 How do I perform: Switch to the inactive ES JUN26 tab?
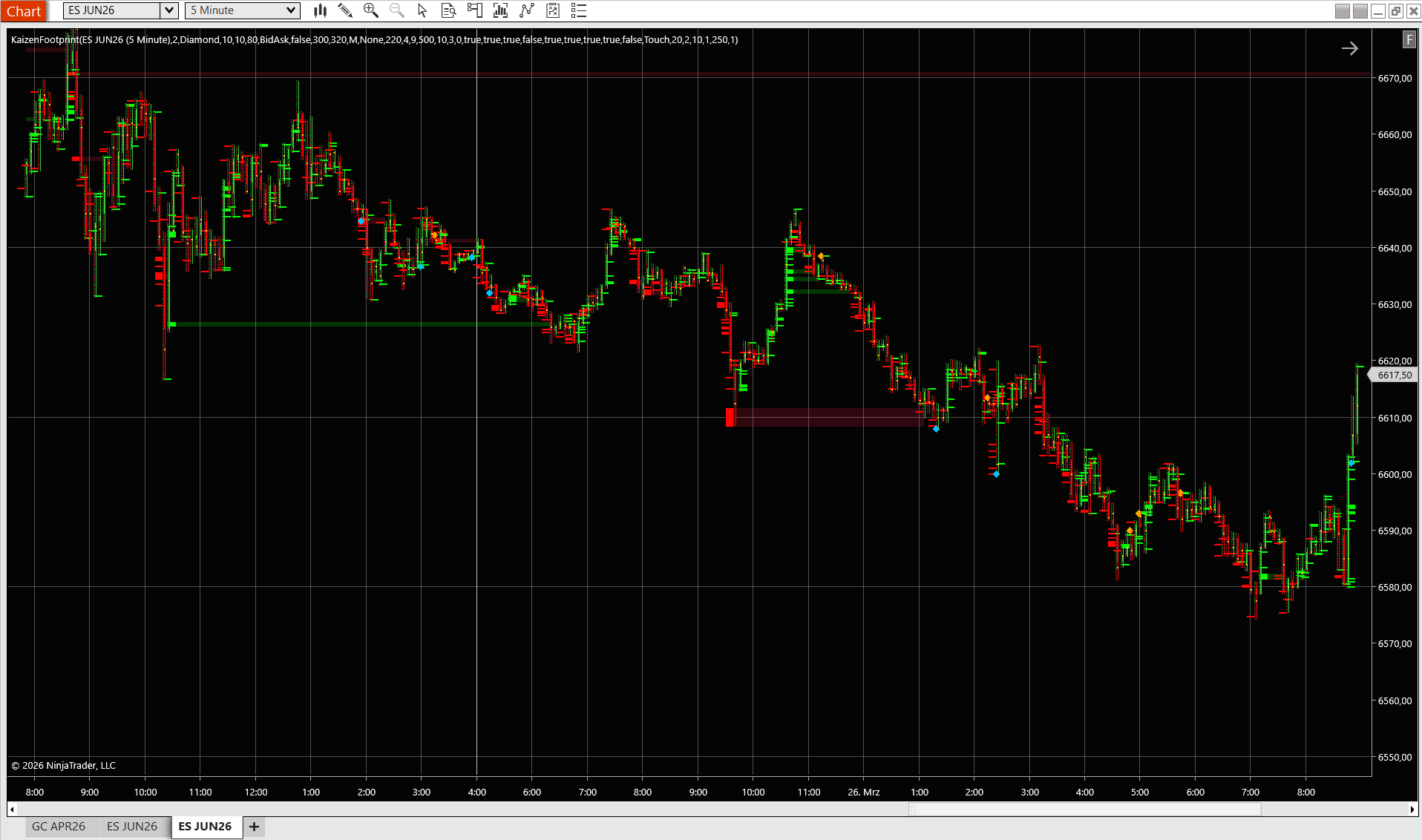[132, 827]
